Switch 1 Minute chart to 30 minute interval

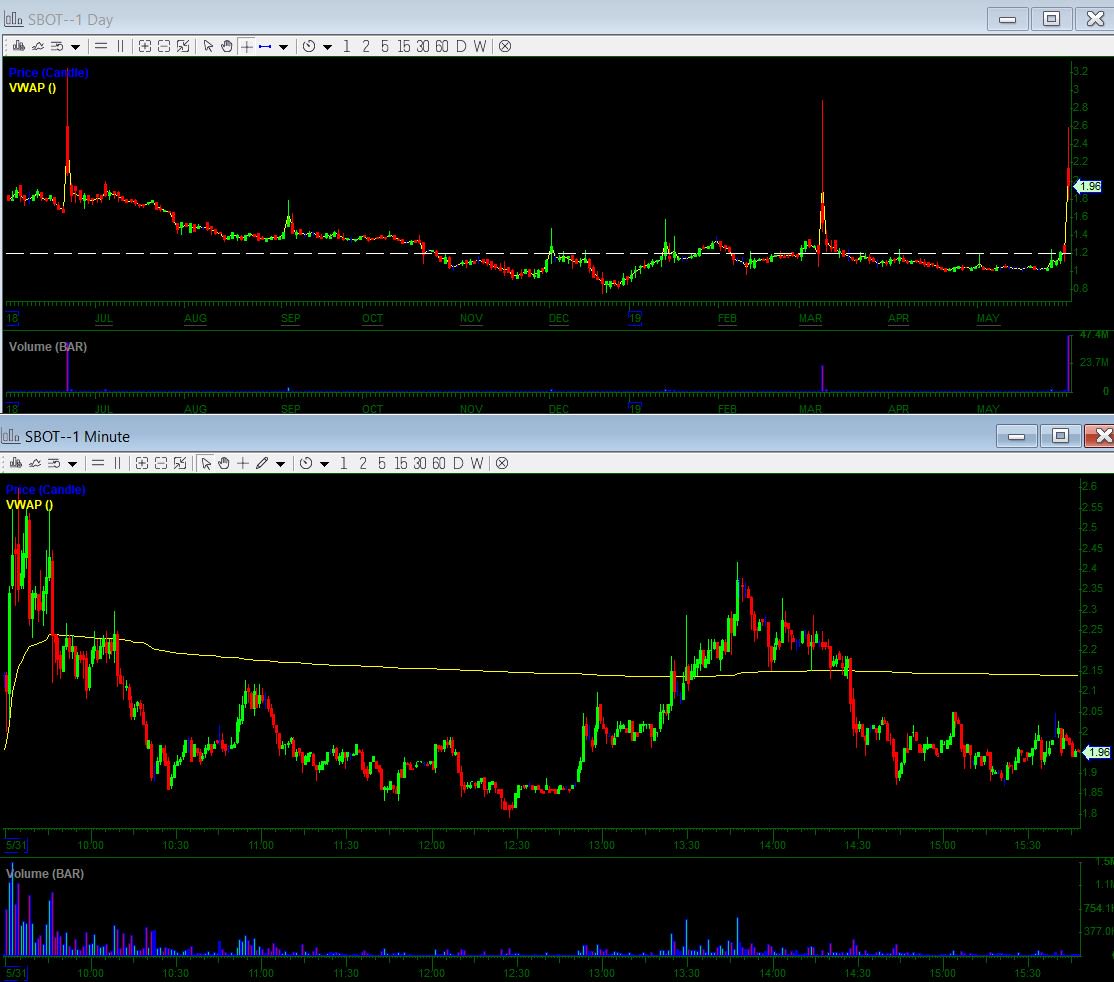[420, 463]
